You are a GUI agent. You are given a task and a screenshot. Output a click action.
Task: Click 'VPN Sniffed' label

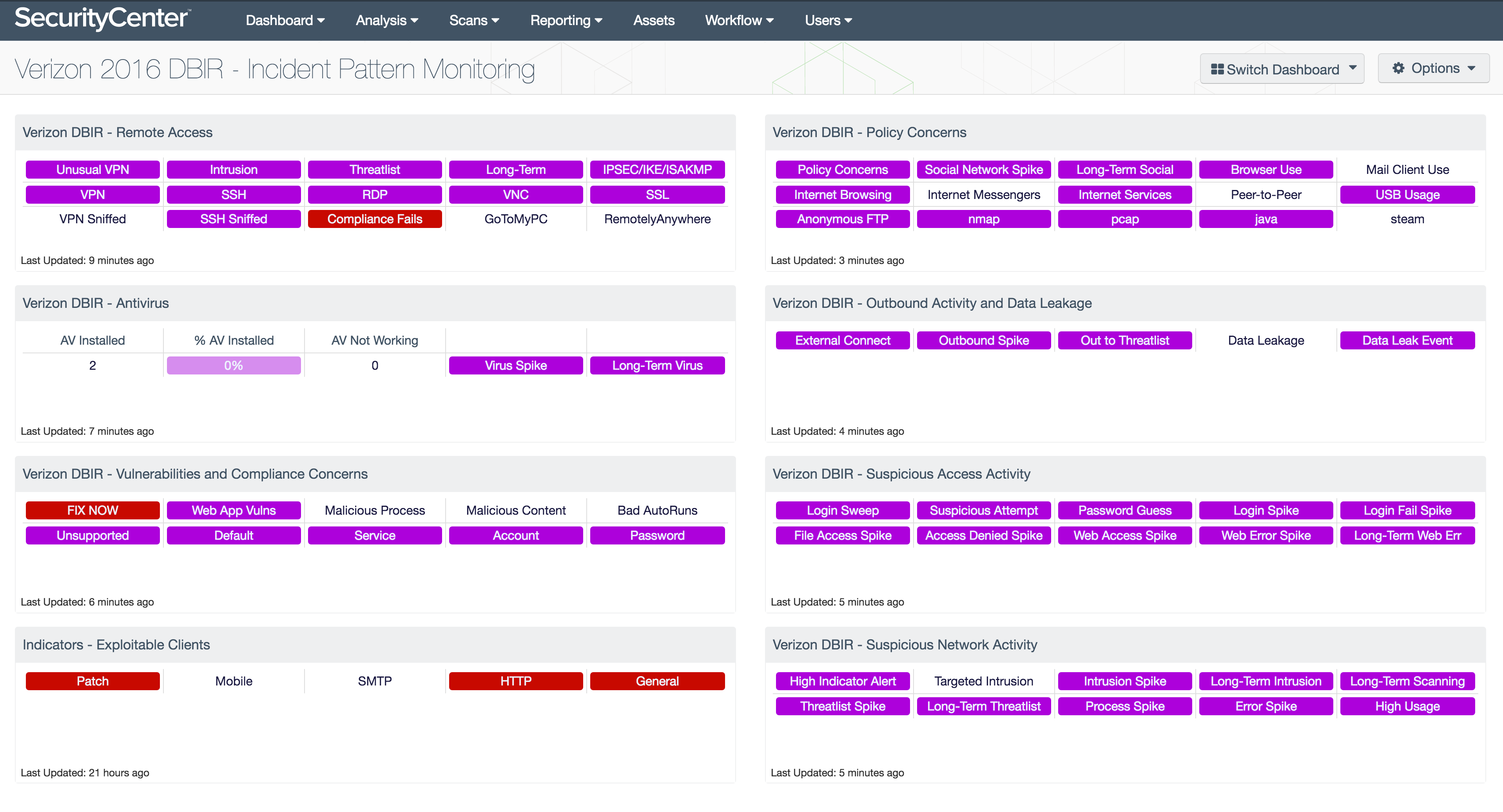click(x=93, y=219)
